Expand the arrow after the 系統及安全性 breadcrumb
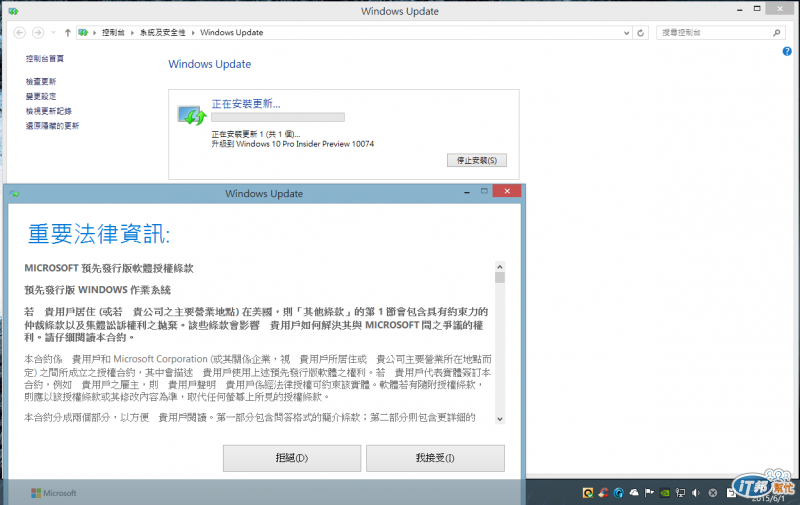 click(x=193, y=33)
